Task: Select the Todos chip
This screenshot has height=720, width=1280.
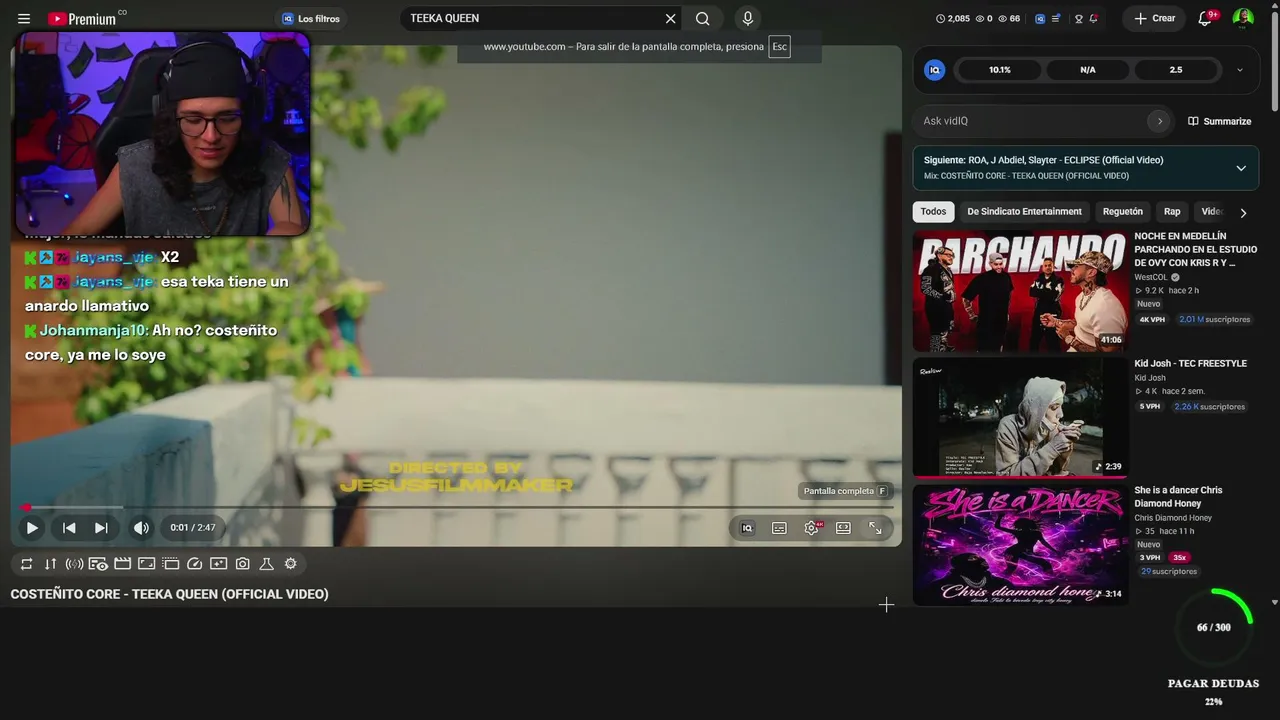Action: point(933,212)
